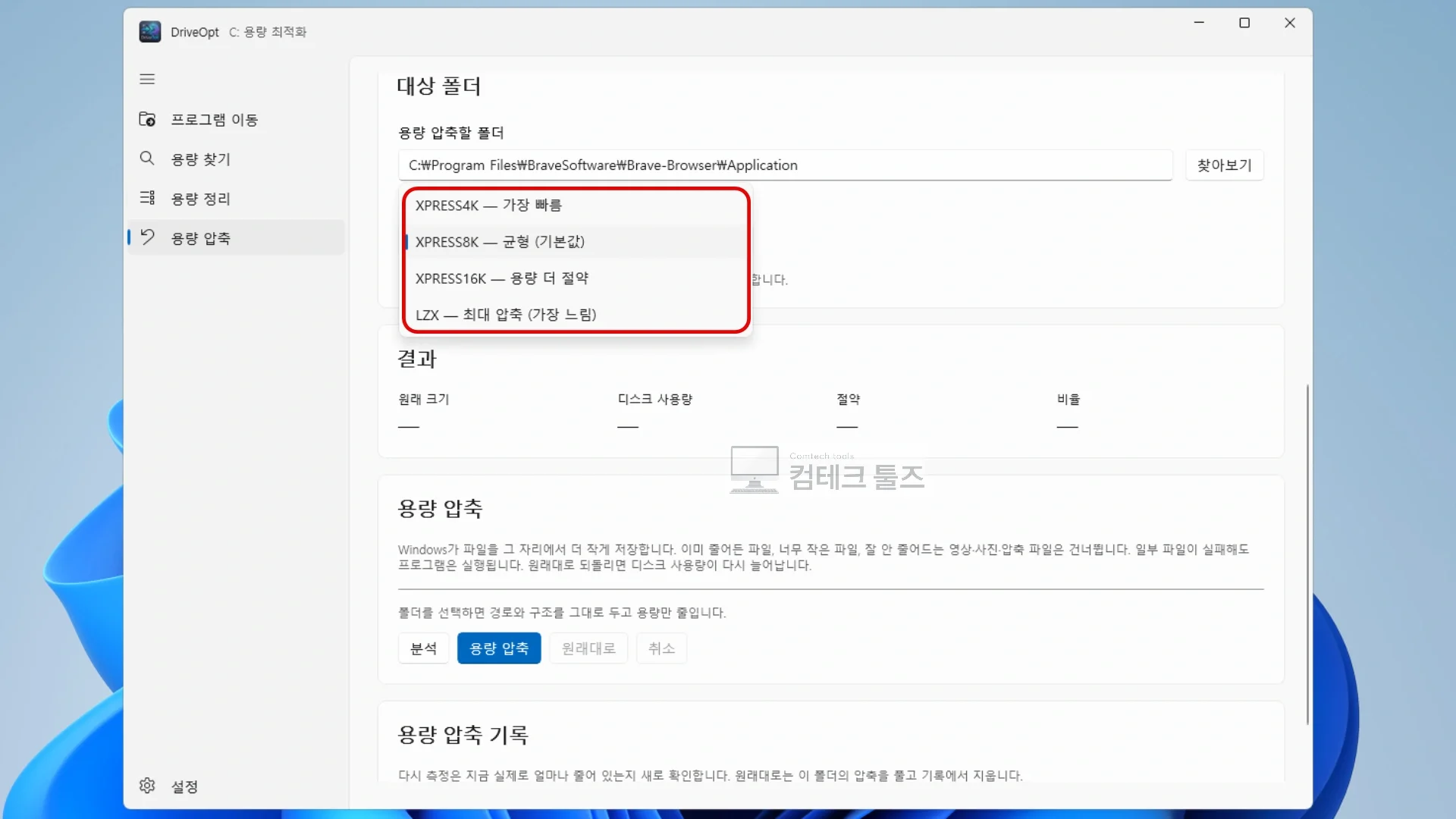
Task: Go to 용량 정리 page
Action: [x=236, y=198]
